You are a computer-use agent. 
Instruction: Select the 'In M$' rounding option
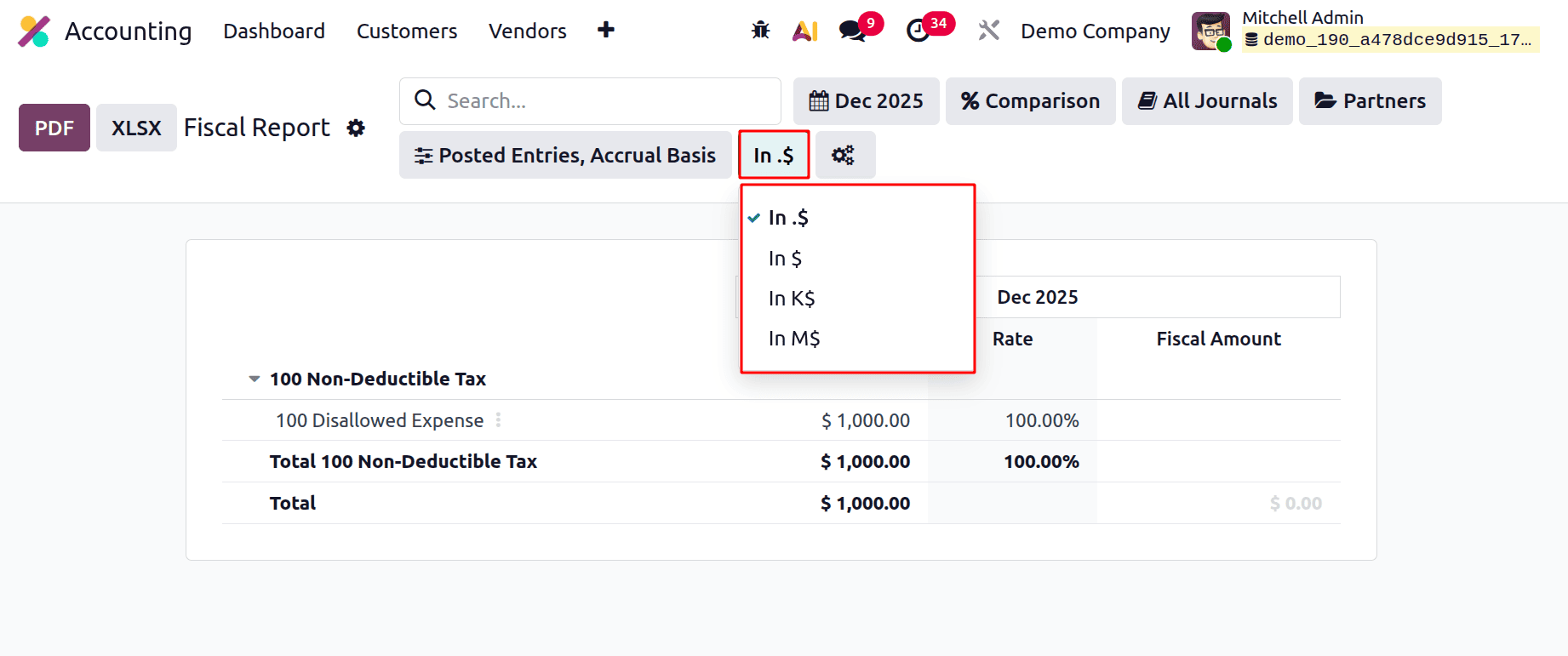[858, 338]
